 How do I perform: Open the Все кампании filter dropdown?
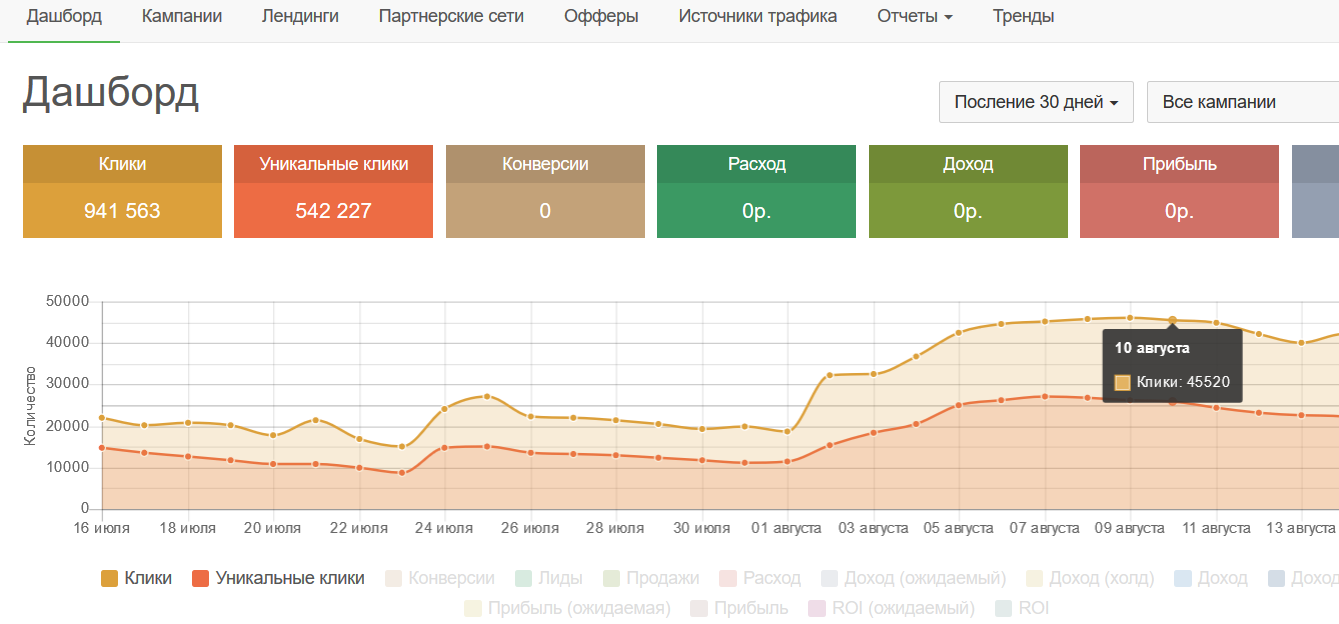pos(1243,102)
